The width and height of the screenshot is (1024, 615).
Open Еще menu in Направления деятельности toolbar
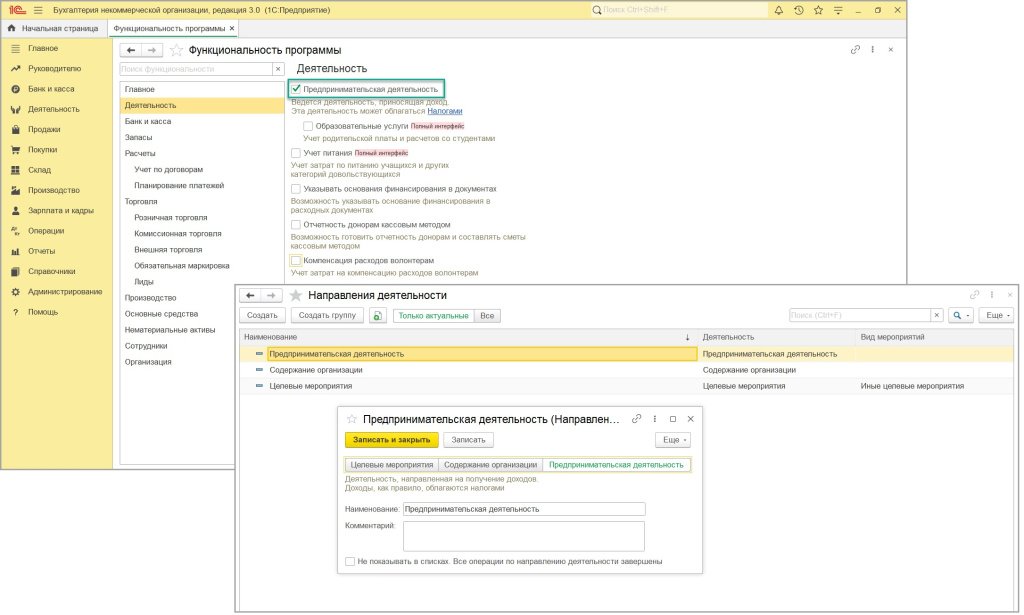coord(996,315)
